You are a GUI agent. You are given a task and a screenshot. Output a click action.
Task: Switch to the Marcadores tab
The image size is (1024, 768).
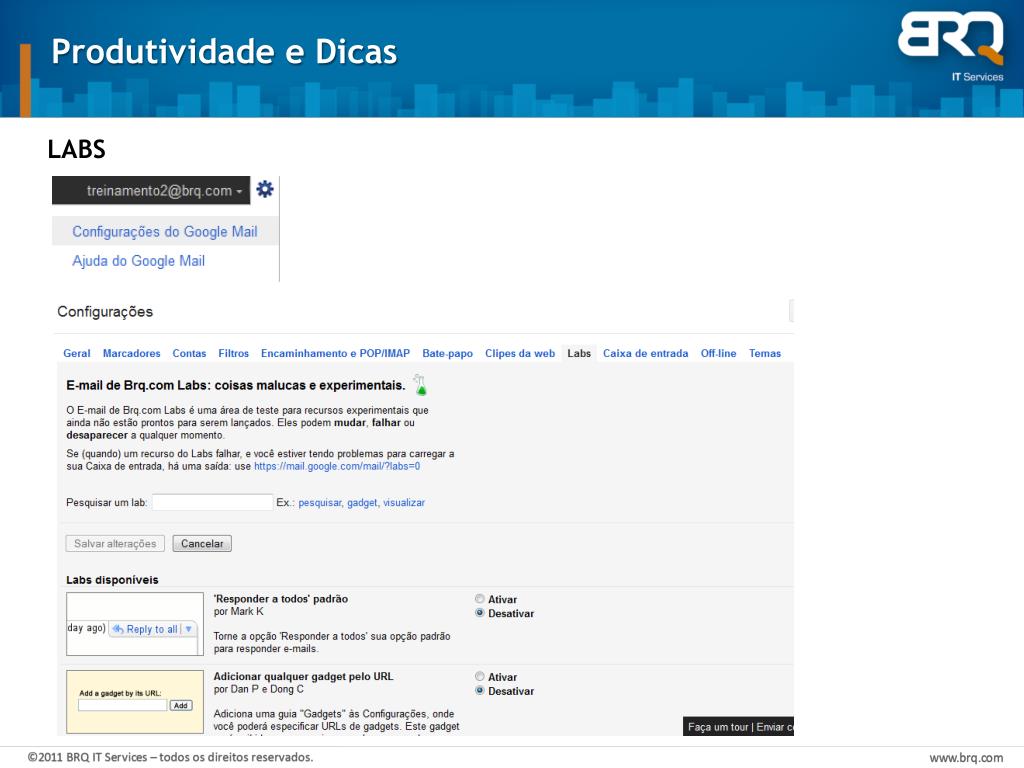131,353
